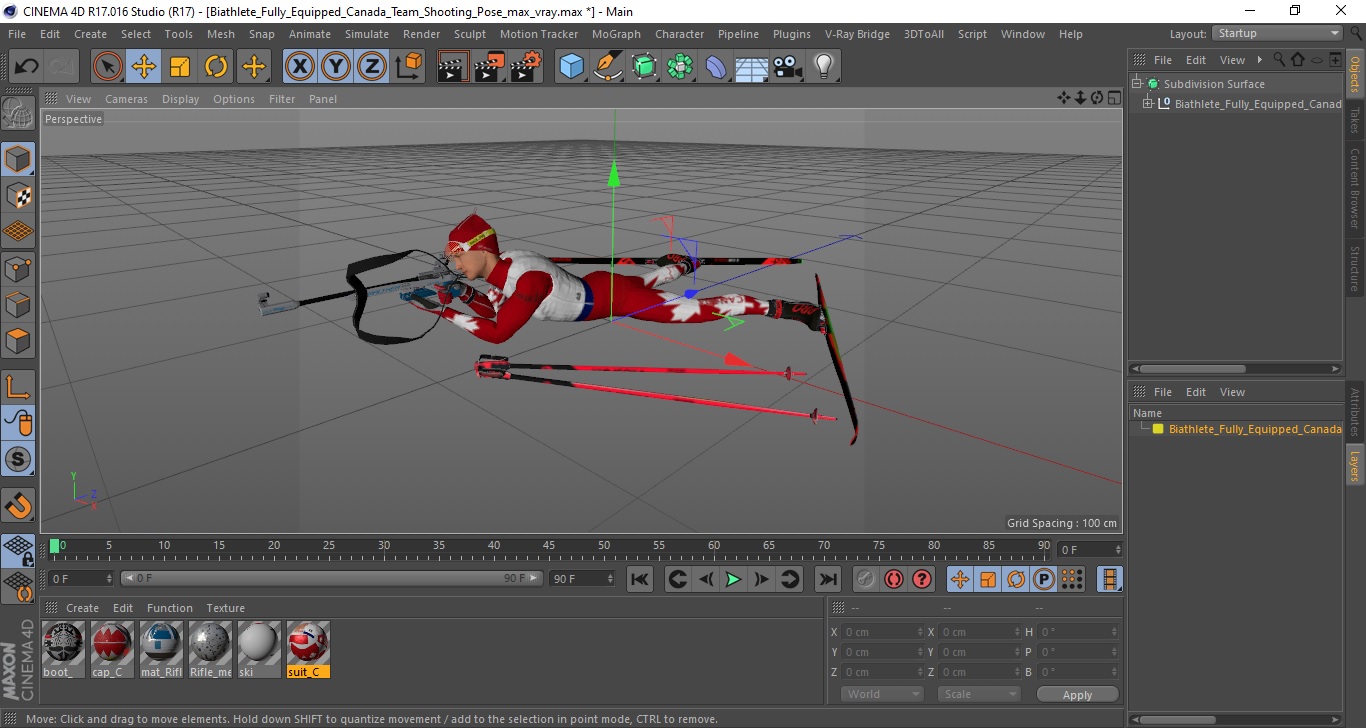Viewport: 1366px width, 728px height.
Task: Click the green Array modeling icon
Action: click(680, 67)
